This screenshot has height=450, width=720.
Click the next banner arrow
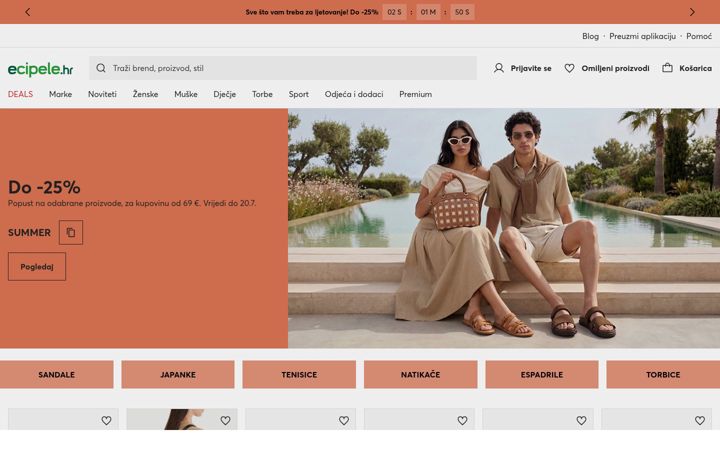click(x=692, y=12)
